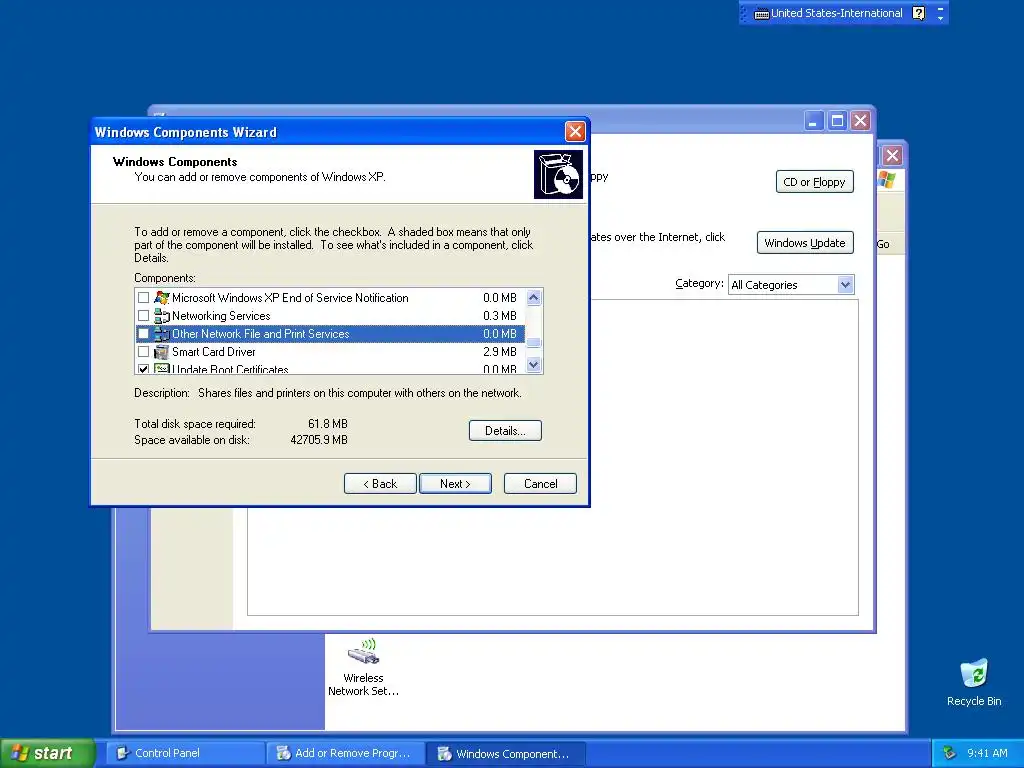Click the taskbar clock showing 9:41 AM
1024x768 pixels.
pos(987,753)
